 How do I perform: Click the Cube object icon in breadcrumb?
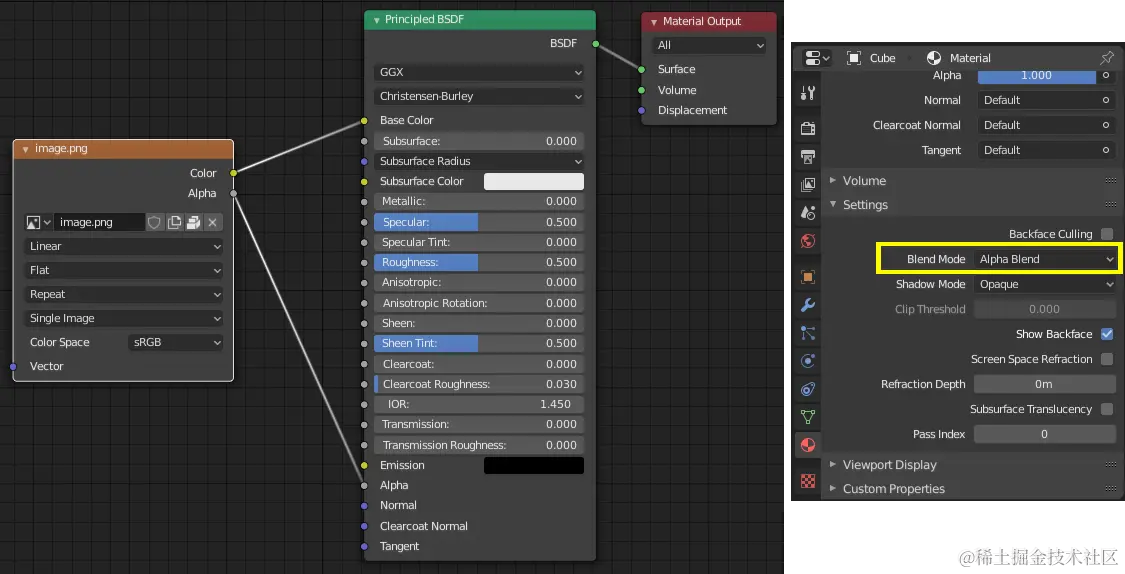click(854, 58)
